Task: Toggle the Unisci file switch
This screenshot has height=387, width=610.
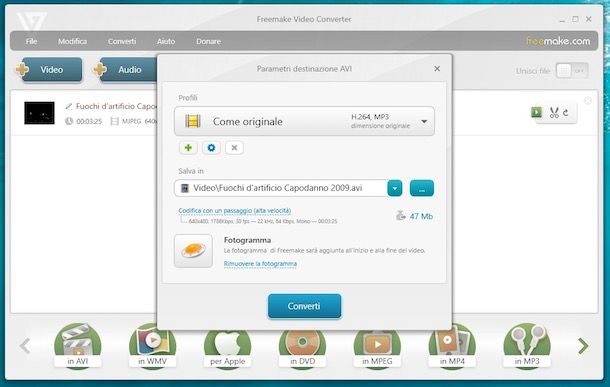Action: [x=571, y=71]
